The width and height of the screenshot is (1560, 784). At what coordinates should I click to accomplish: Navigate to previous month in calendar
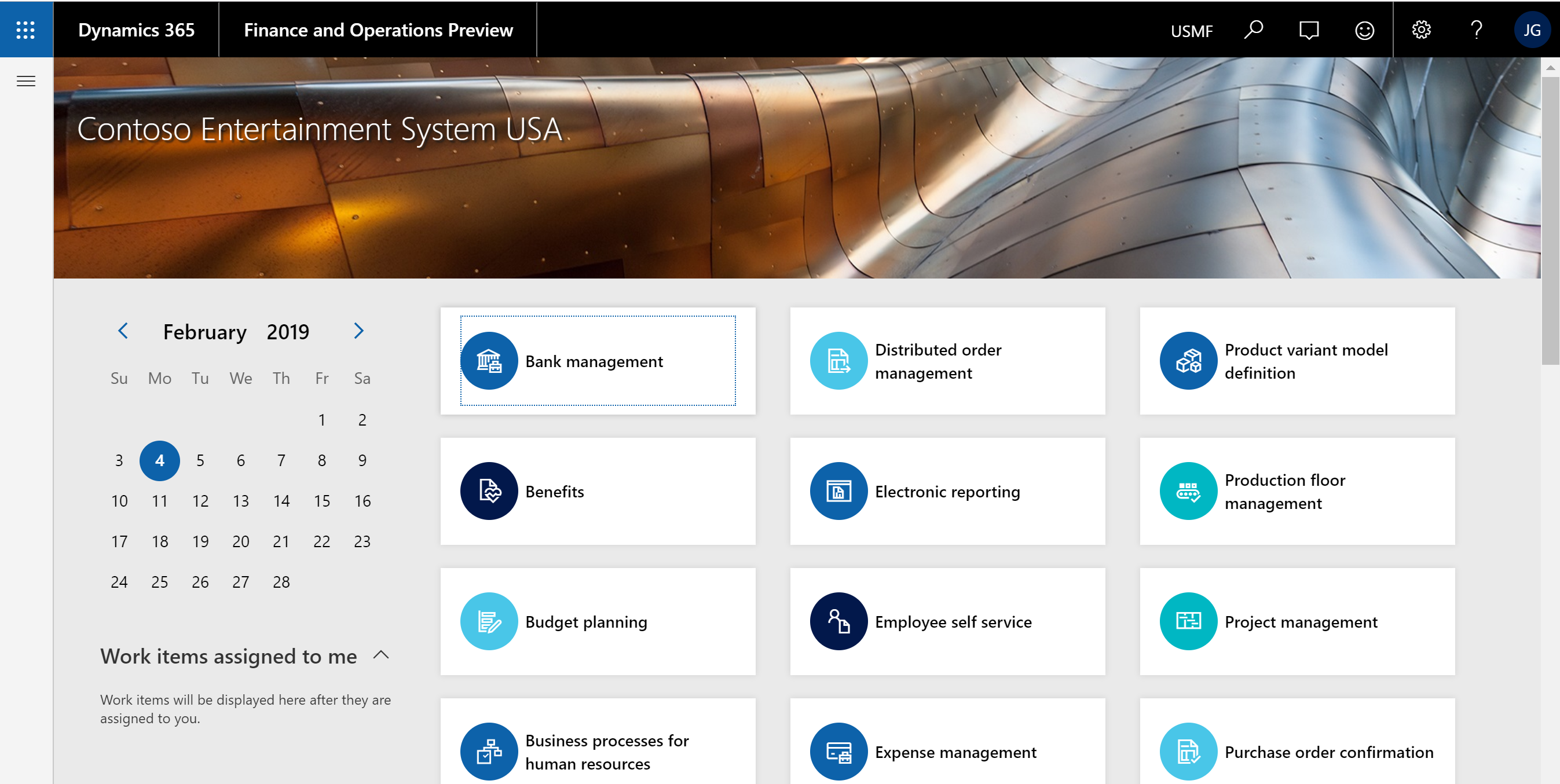tap(122, 330)
